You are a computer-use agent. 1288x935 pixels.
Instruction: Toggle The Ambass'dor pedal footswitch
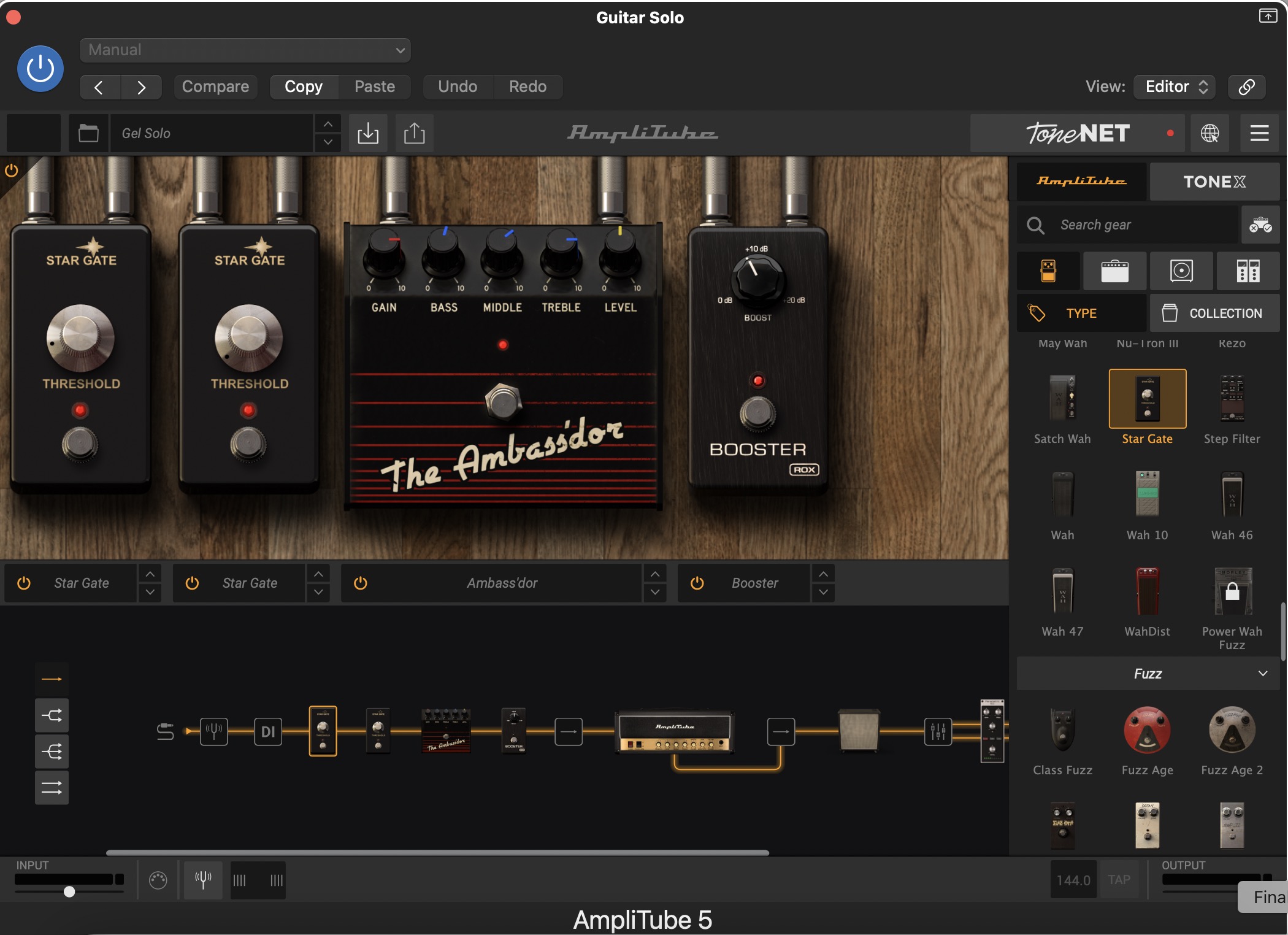(x=503, y=402)
